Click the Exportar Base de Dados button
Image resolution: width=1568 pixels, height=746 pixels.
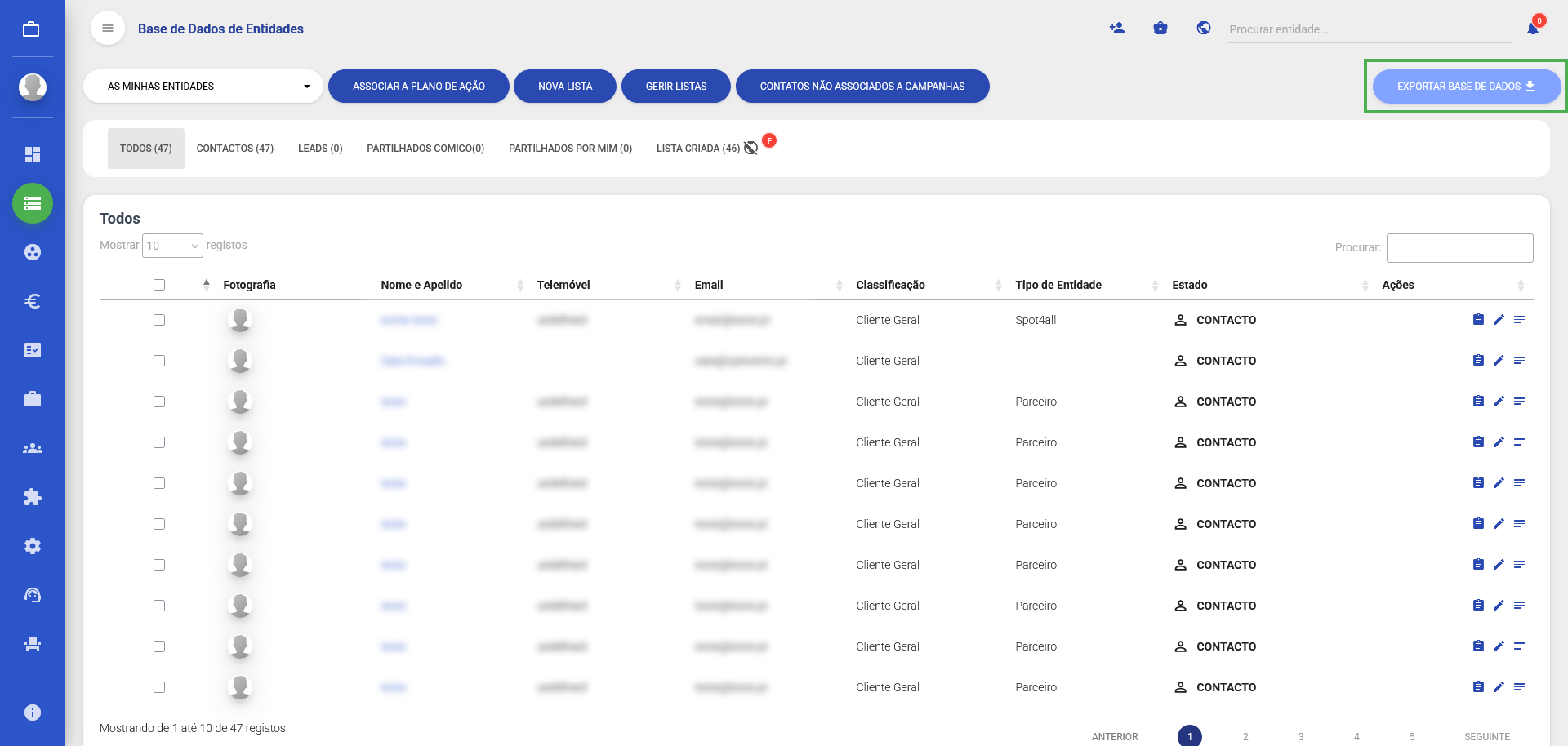tap(1466, 87)
